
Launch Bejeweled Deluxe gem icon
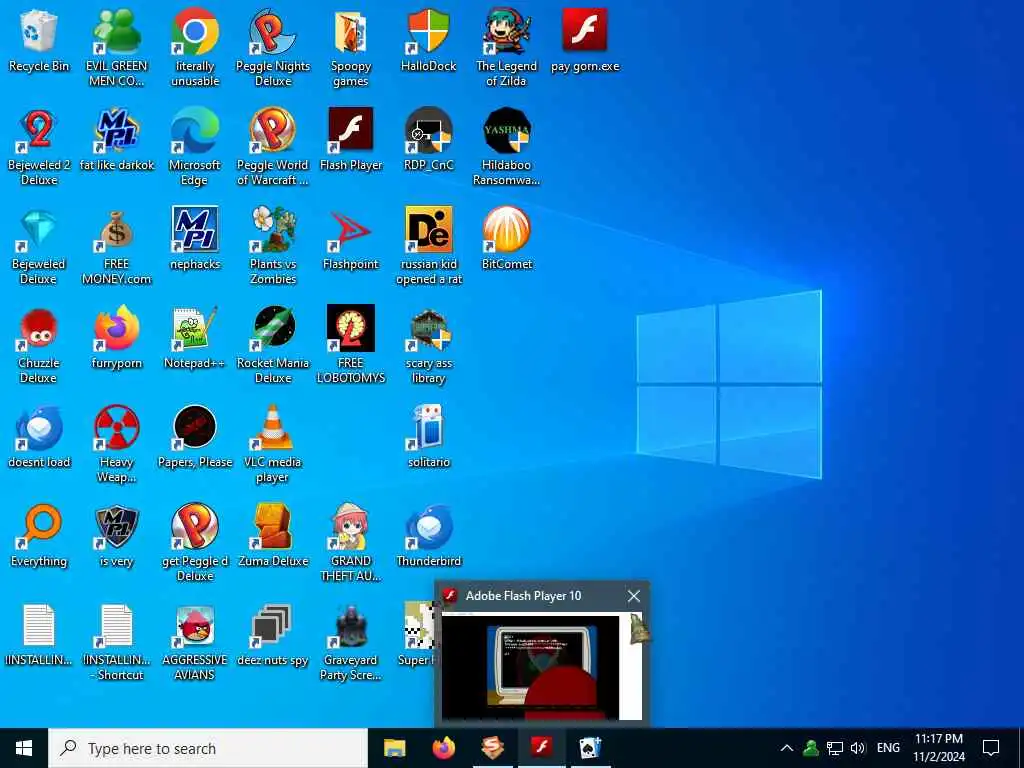coord(39,246)
